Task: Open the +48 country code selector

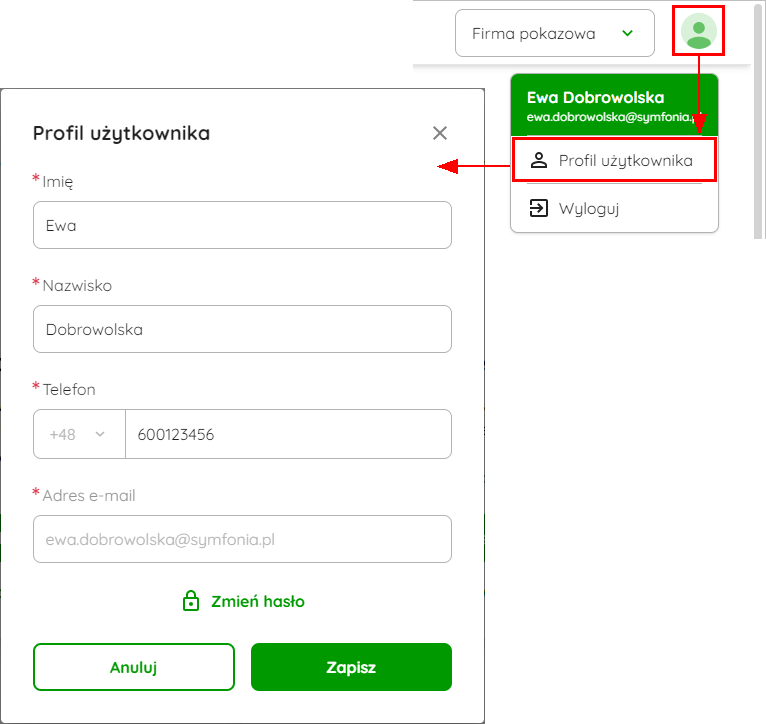Action: coord(79,434)
